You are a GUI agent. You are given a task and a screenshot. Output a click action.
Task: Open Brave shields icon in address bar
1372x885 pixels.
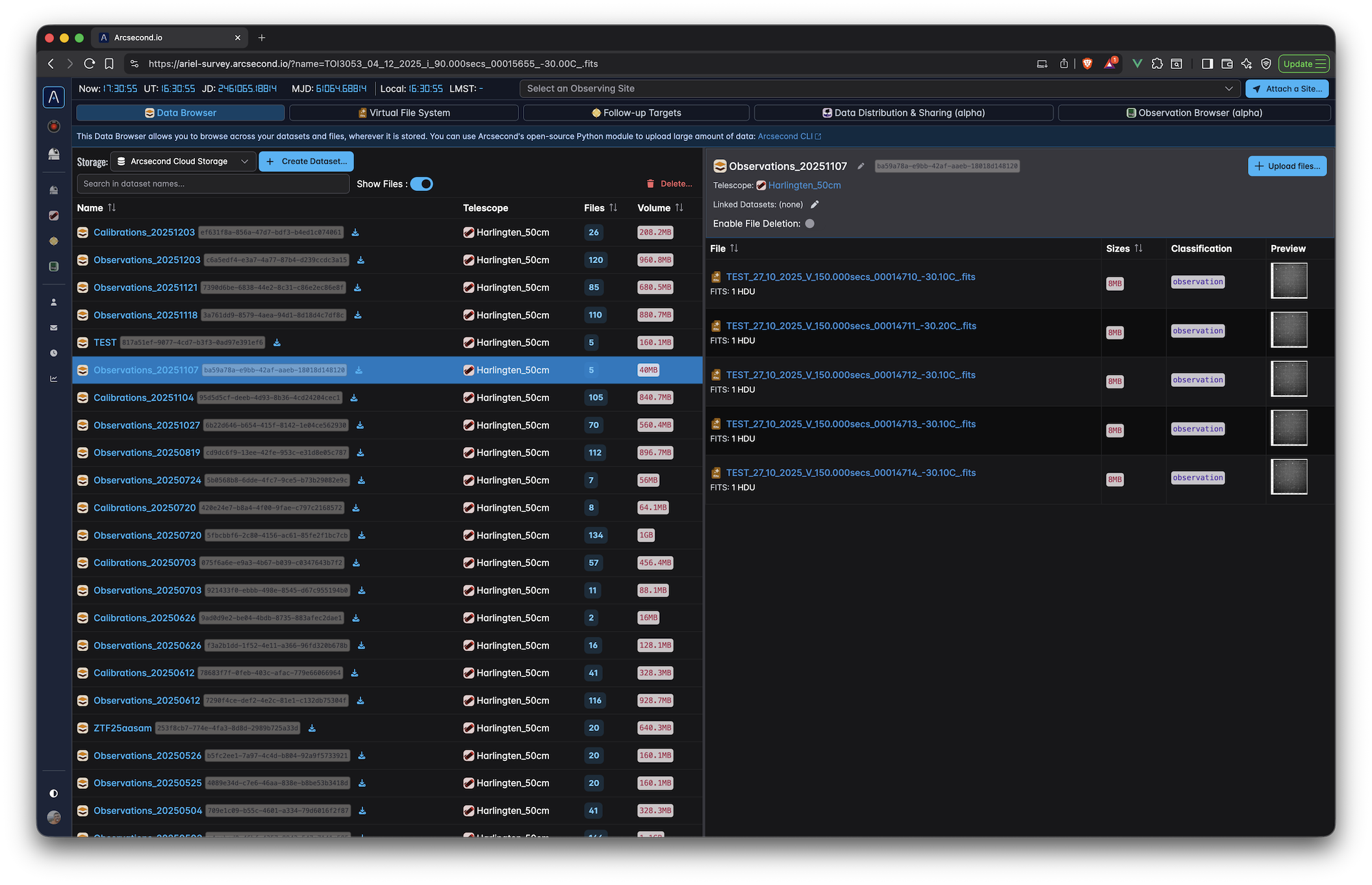point(1087,64)
